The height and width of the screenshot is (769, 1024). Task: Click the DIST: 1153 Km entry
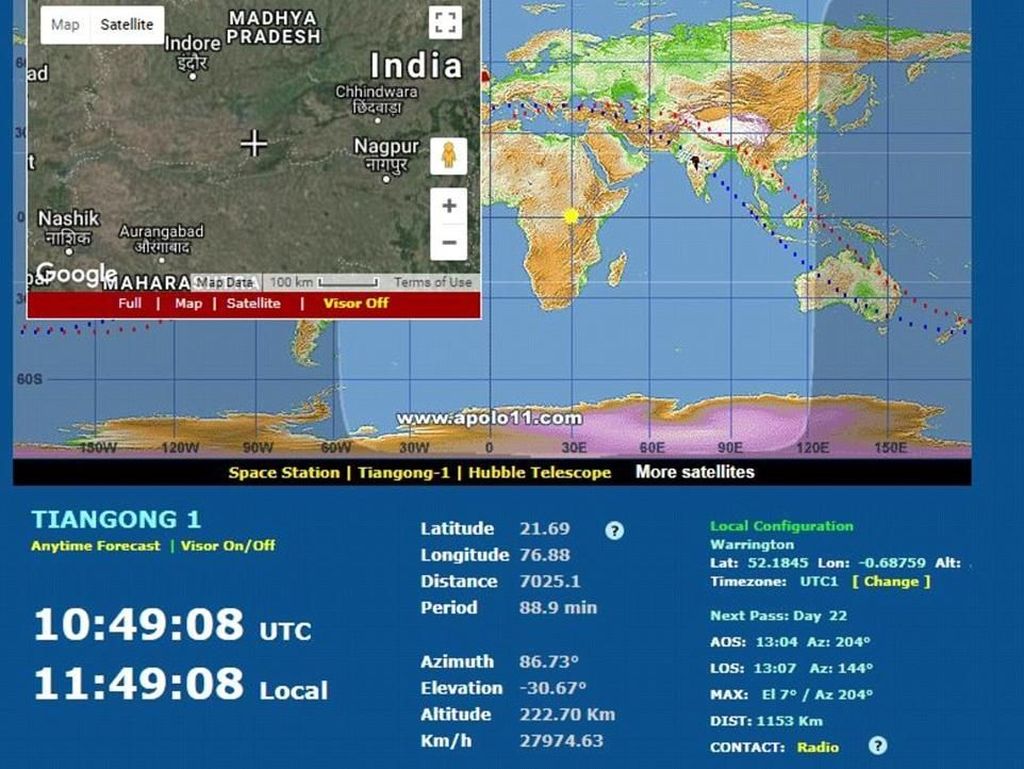(766, 721)
